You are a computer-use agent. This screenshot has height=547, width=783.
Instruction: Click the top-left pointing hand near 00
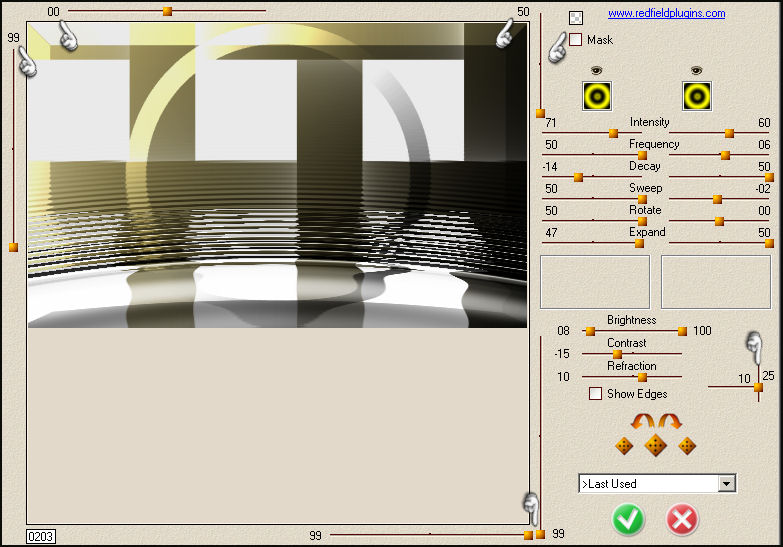point(68,35)
